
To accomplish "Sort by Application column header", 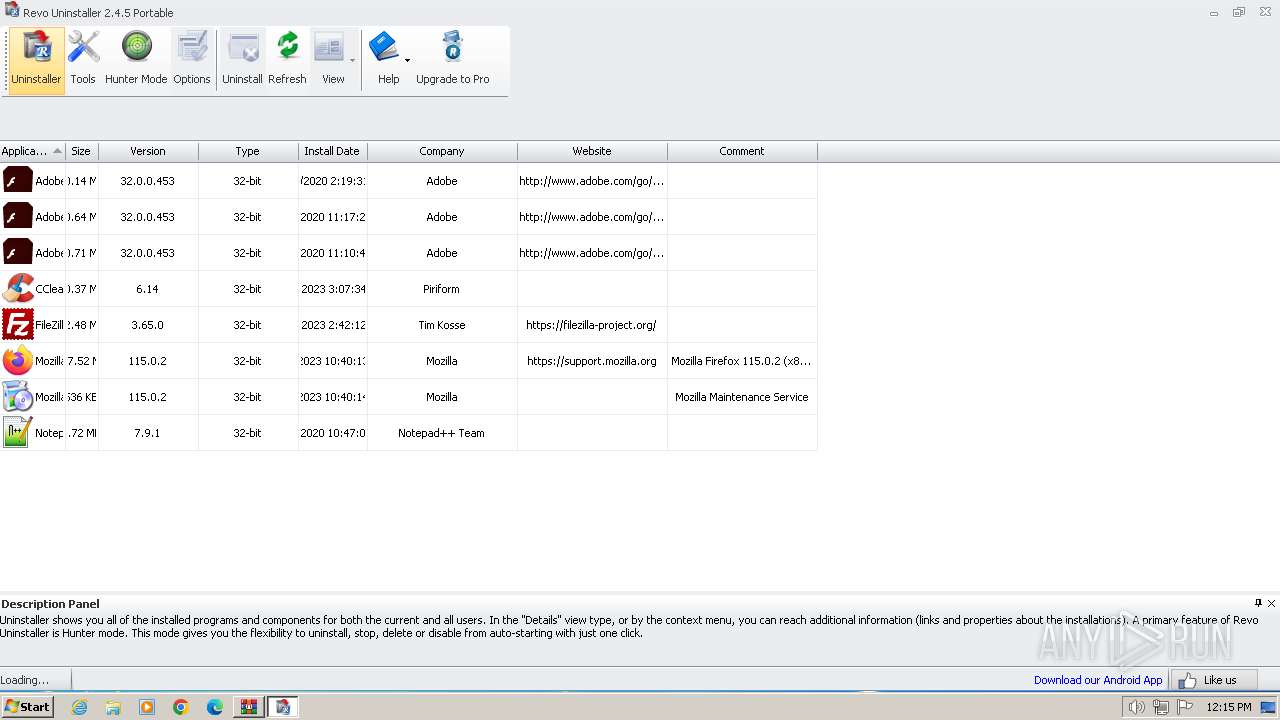I will (x=32, y=151).
